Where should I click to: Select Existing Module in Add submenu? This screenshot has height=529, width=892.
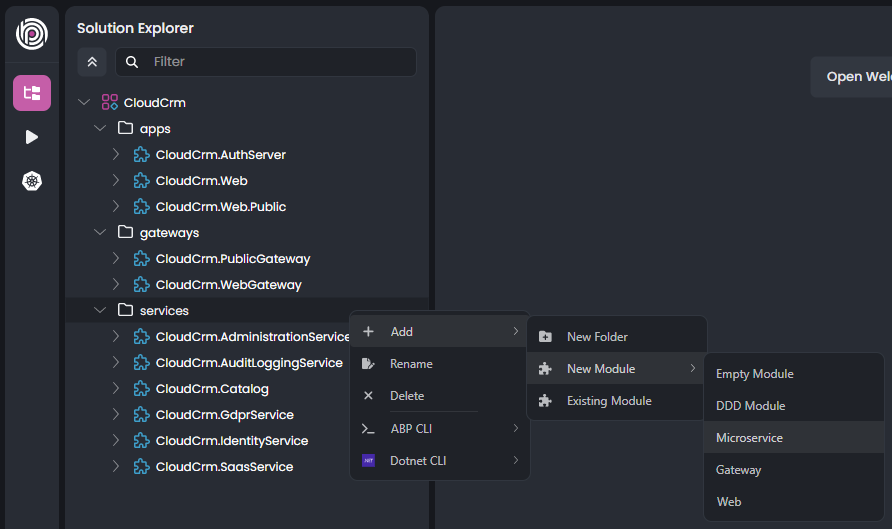617,401
